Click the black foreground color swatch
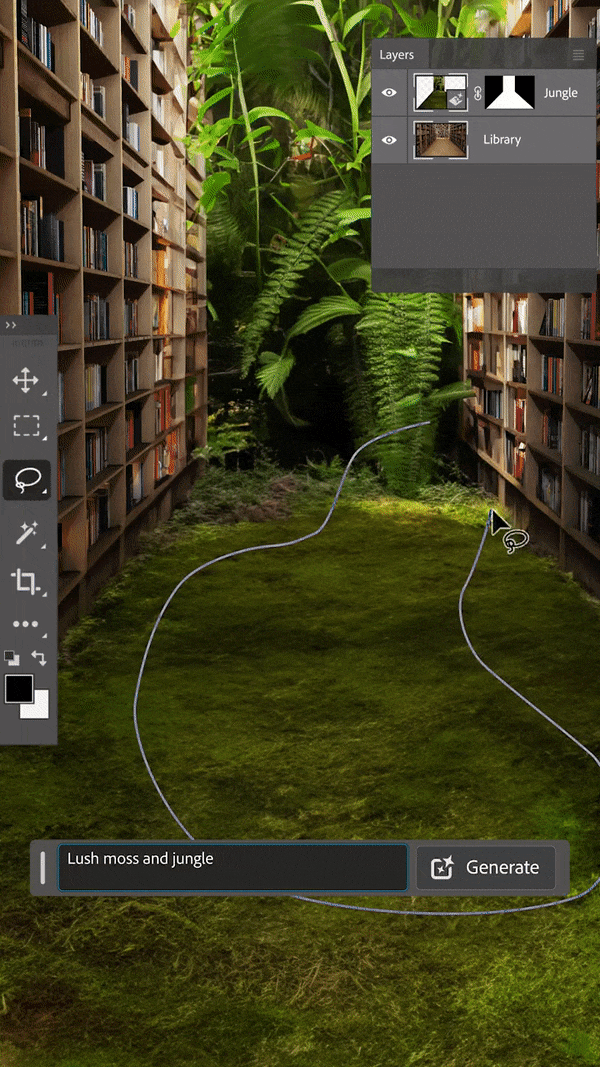This screenshot has width=600, height=1067. tap(19, 688)
